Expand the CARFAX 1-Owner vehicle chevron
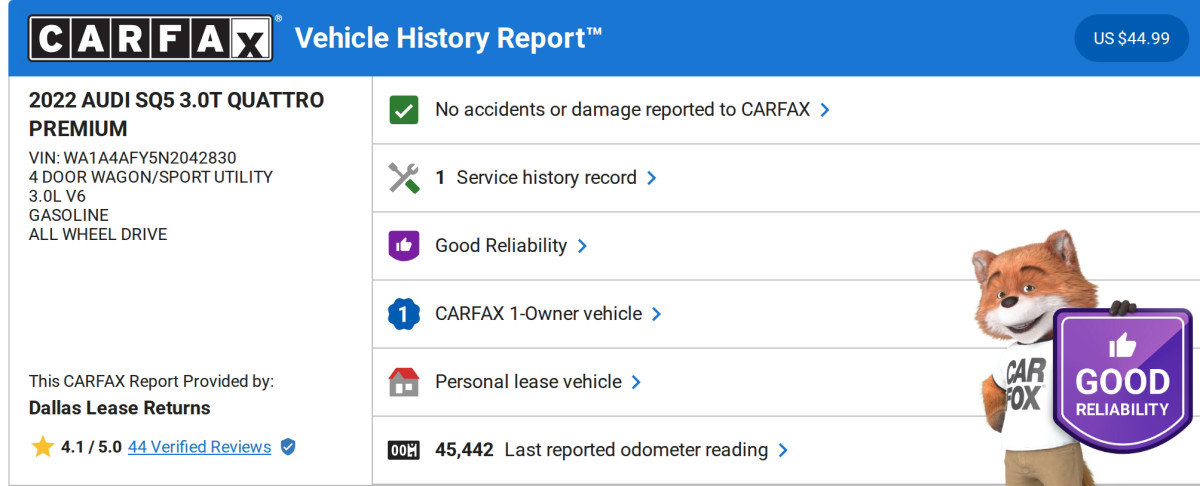 pyautogui.click(x=657, y=314)
